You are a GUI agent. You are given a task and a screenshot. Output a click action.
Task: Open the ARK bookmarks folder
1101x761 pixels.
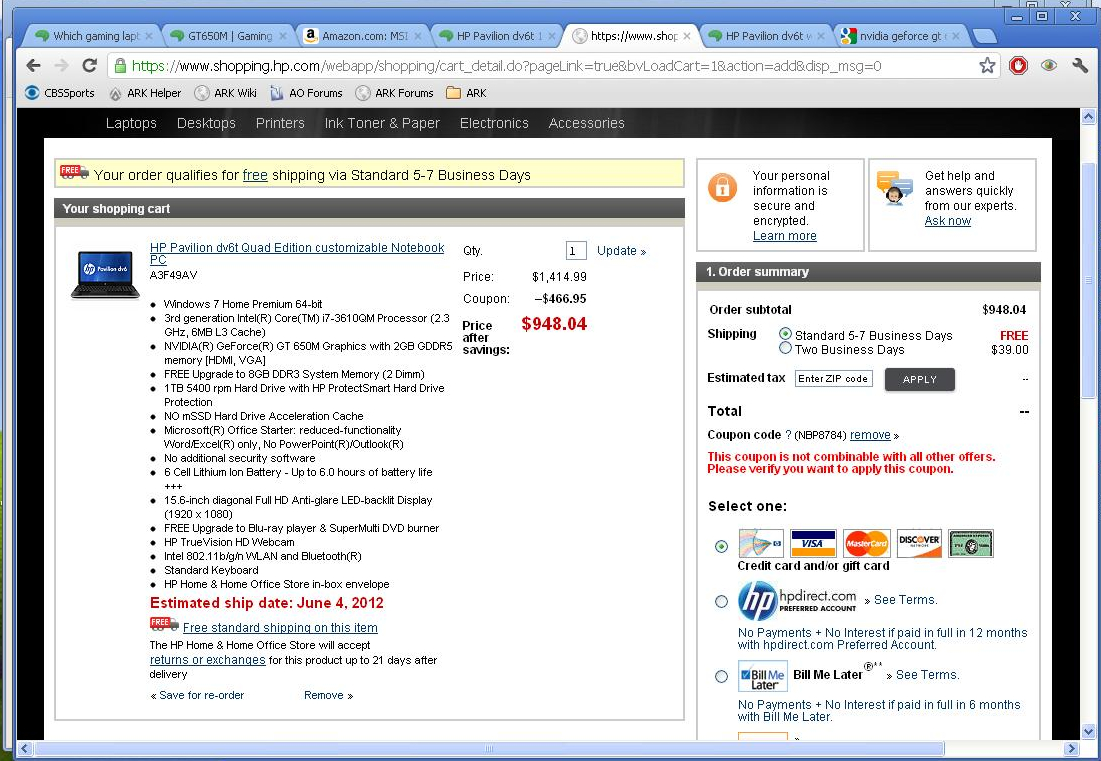tap(466, 93)
